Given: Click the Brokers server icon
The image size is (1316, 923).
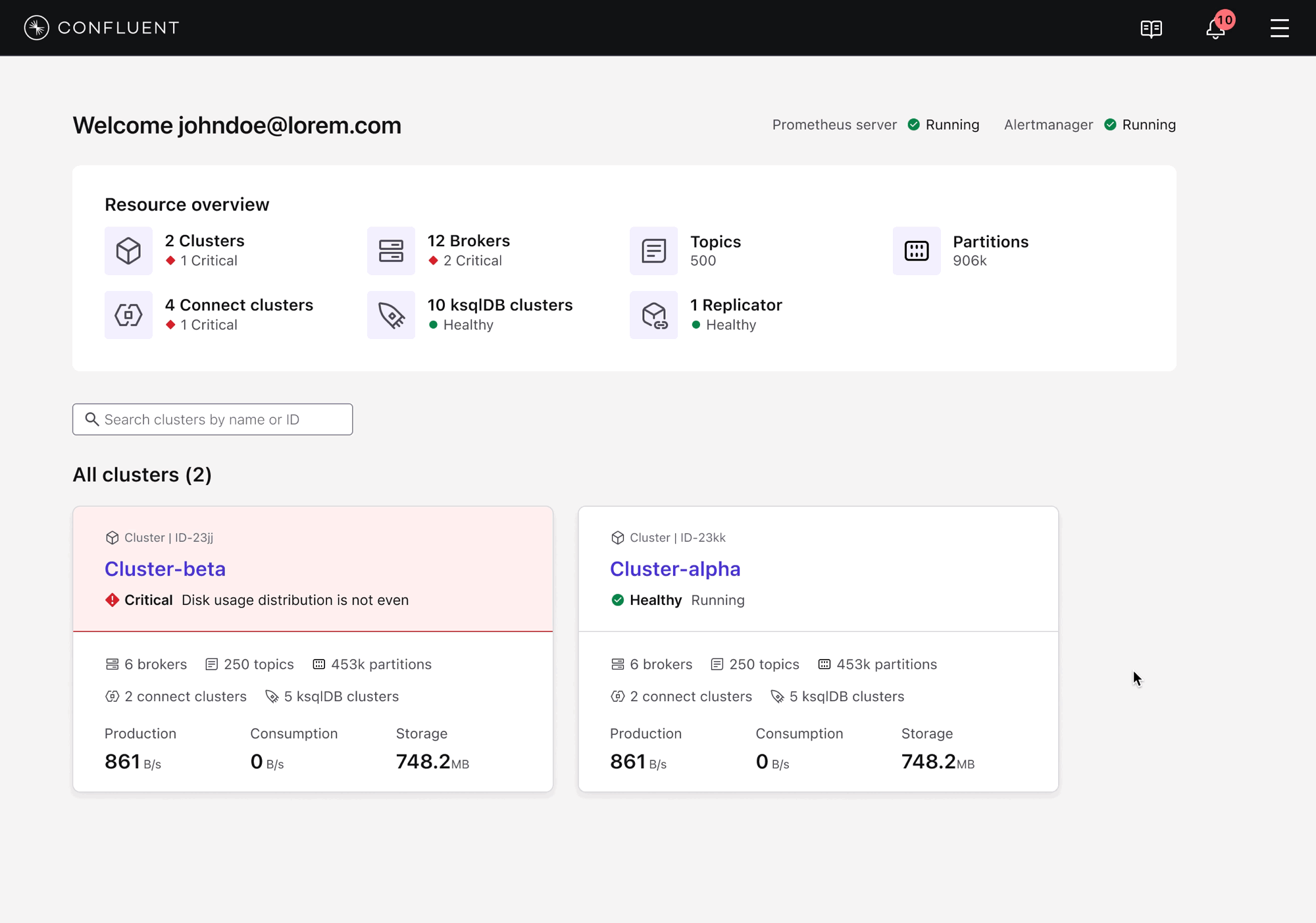Looking at the screenshot, I should point(391,251).
